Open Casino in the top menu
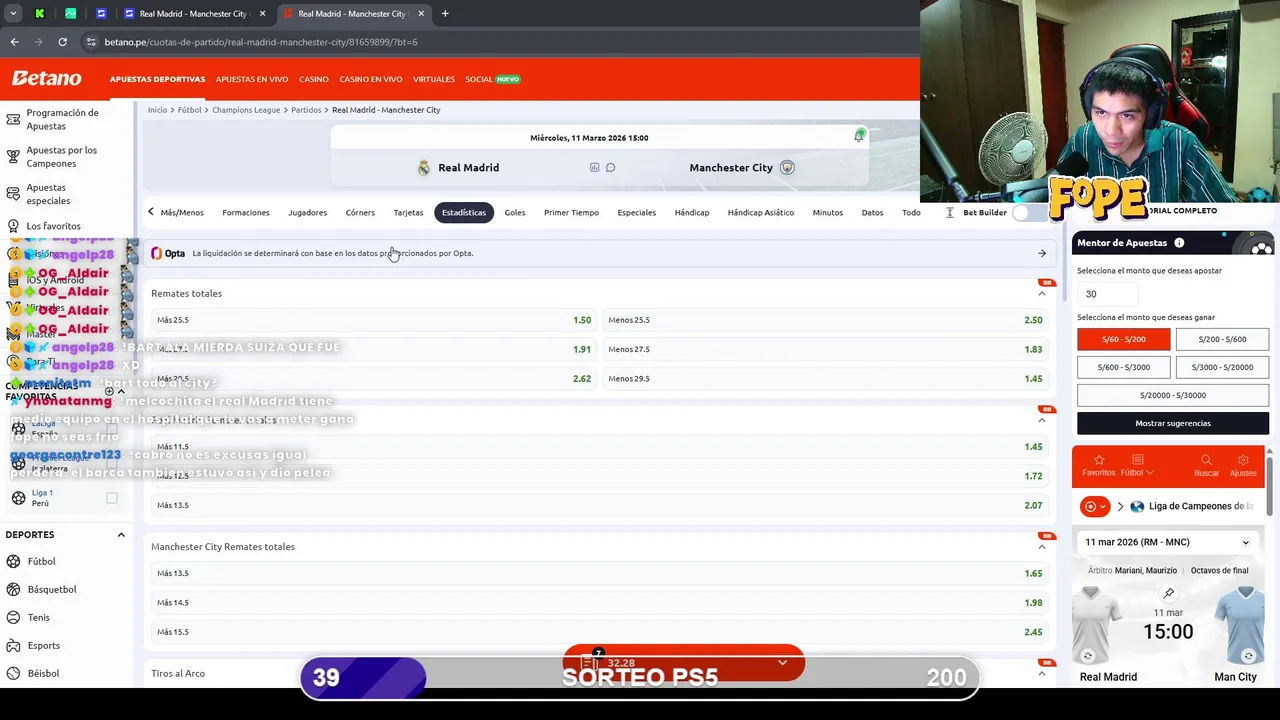 (314, 79)
